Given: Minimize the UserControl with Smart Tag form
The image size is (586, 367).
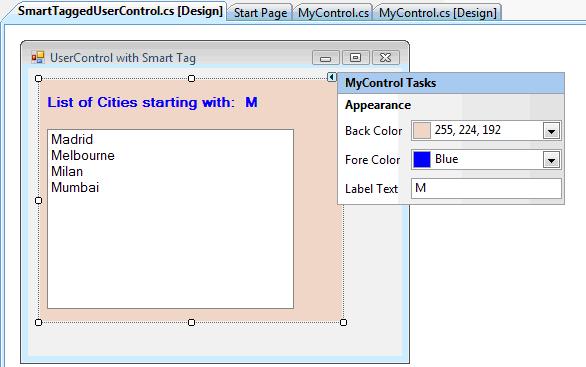Looking at the screenshot, I should (326, 58).
